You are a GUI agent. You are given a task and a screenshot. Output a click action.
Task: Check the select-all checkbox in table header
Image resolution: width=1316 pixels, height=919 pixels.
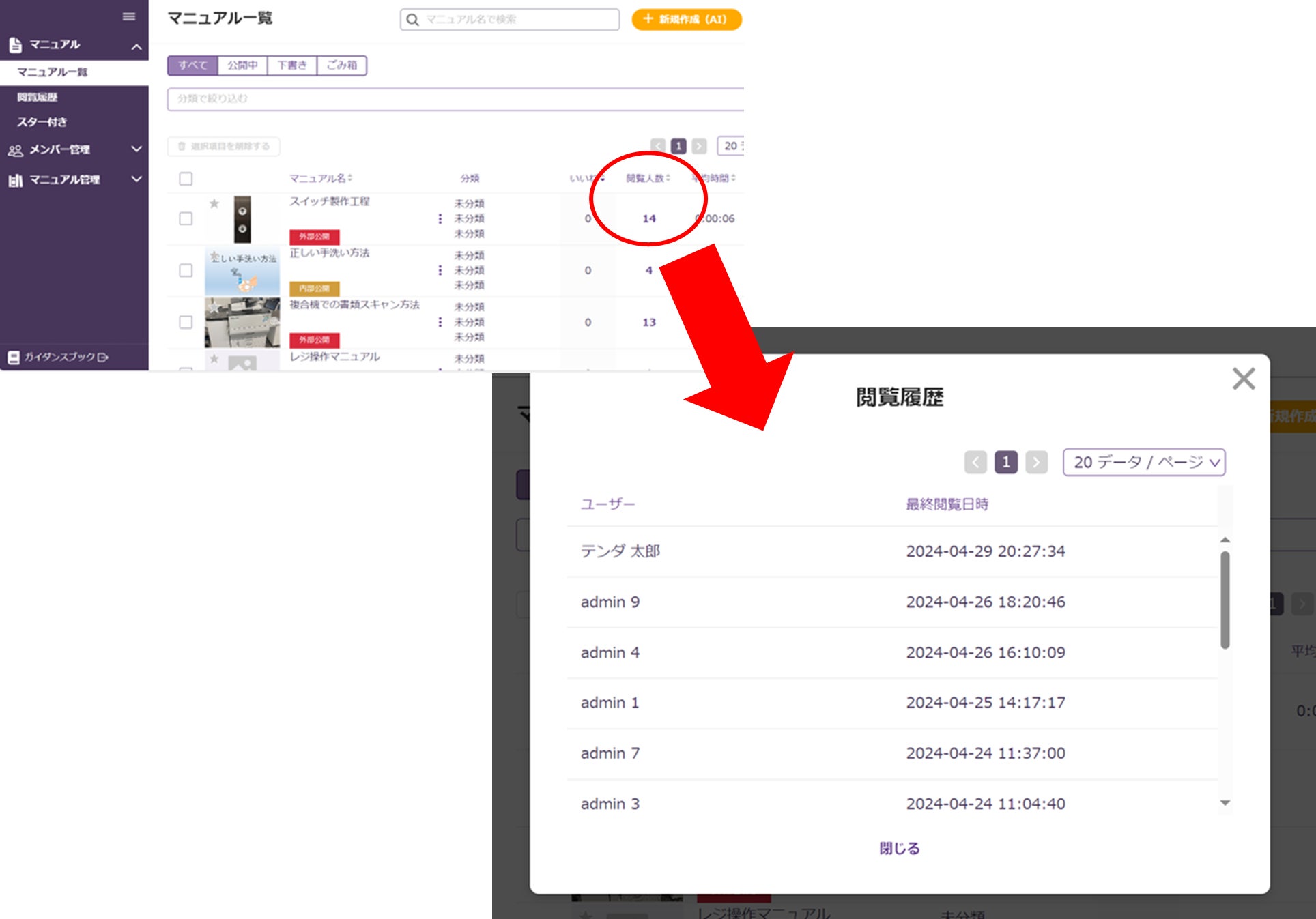tap(186, 179)
